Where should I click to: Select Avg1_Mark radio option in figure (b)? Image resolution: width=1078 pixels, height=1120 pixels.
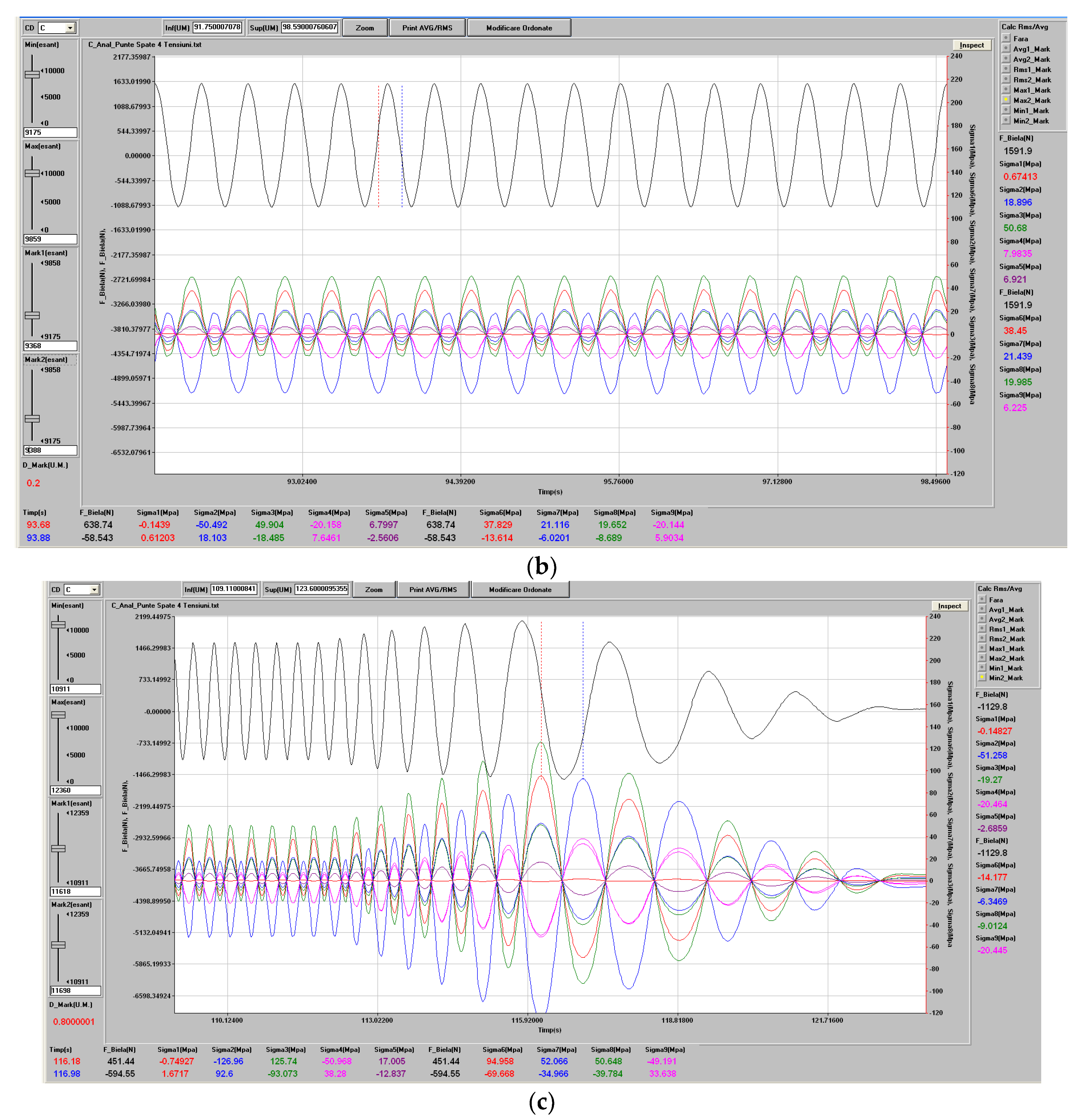(x=1006, y=49)
